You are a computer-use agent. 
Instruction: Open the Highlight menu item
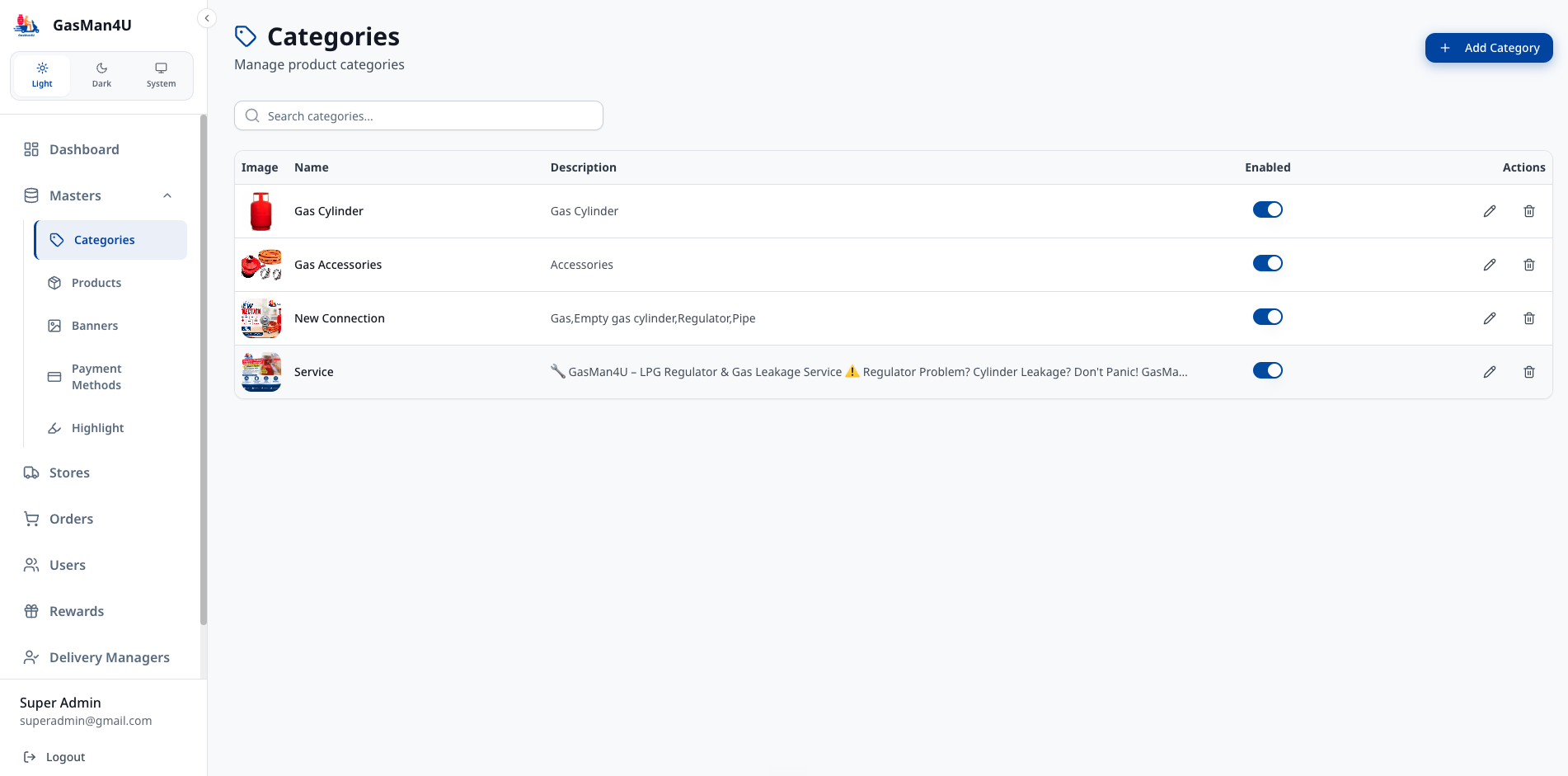110,428
